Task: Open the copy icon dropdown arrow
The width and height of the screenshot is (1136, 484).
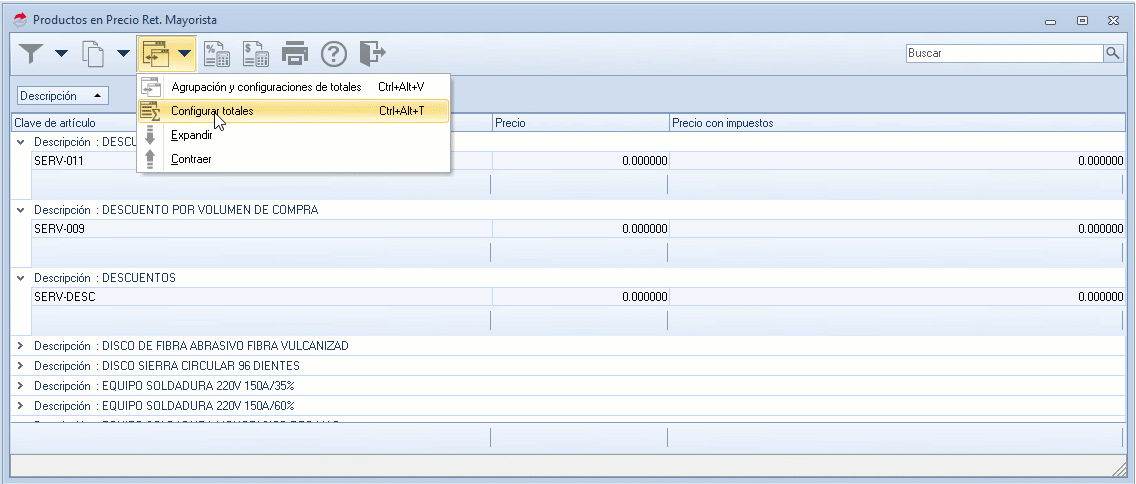Action: click(x=123, y=53)
